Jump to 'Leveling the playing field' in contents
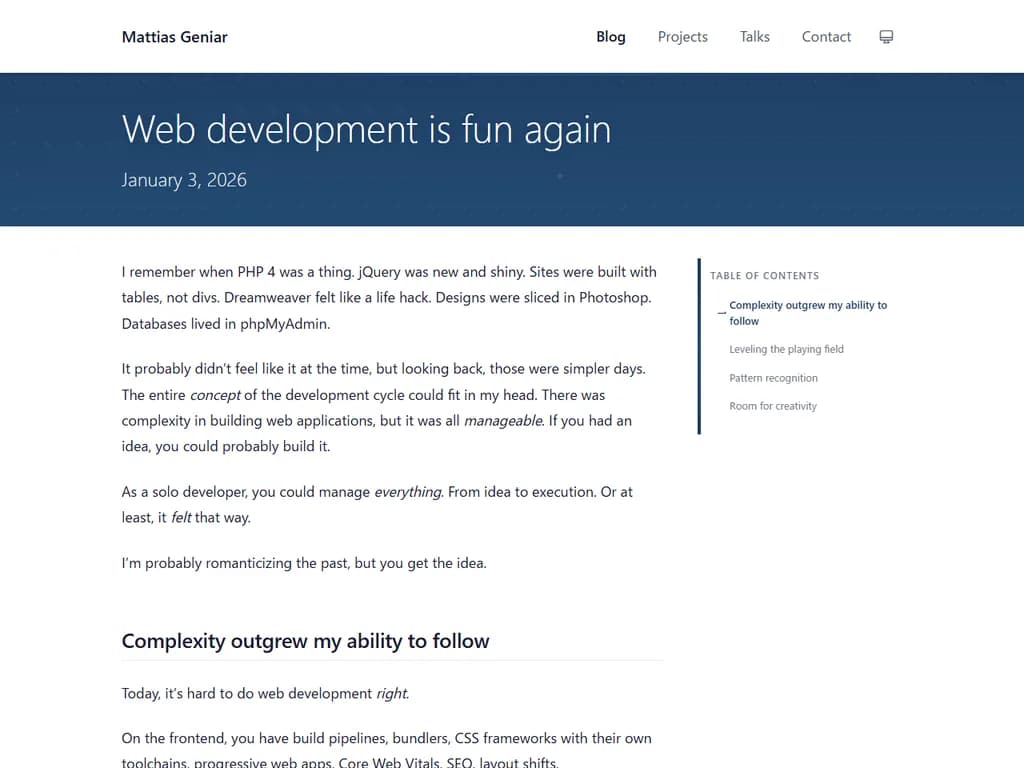 (786, 349)
